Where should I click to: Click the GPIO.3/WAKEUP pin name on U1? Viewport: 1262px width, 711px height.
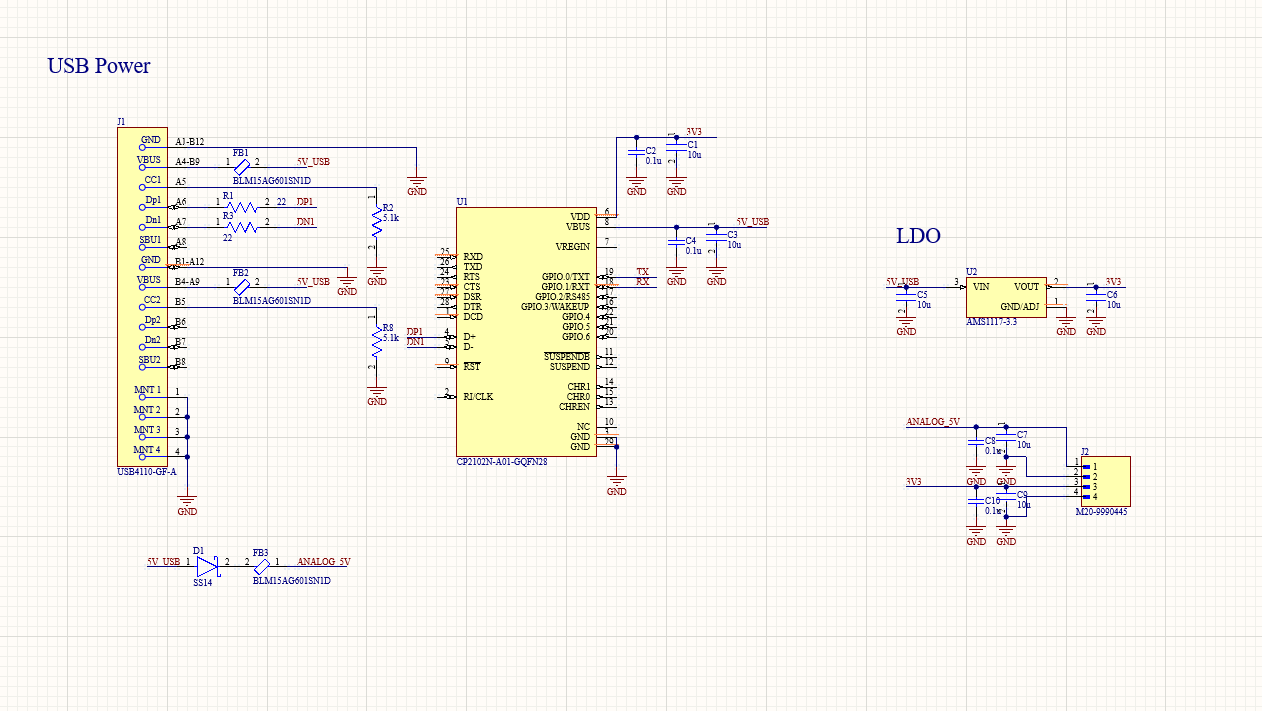pos(556,306)
